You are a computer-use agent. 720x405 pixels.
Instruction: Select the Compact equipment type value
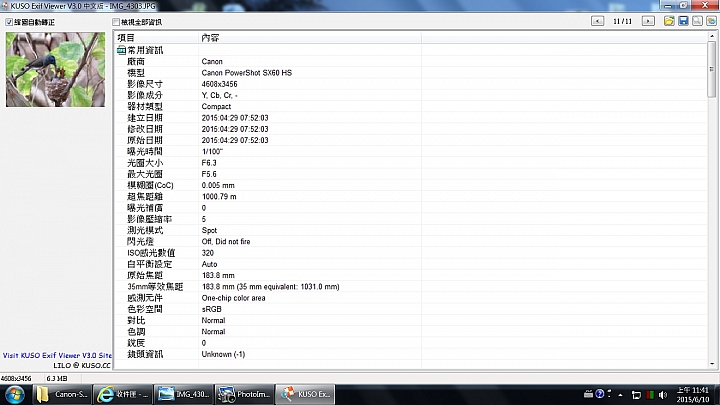pyautogui.click(x=216, y=107)
